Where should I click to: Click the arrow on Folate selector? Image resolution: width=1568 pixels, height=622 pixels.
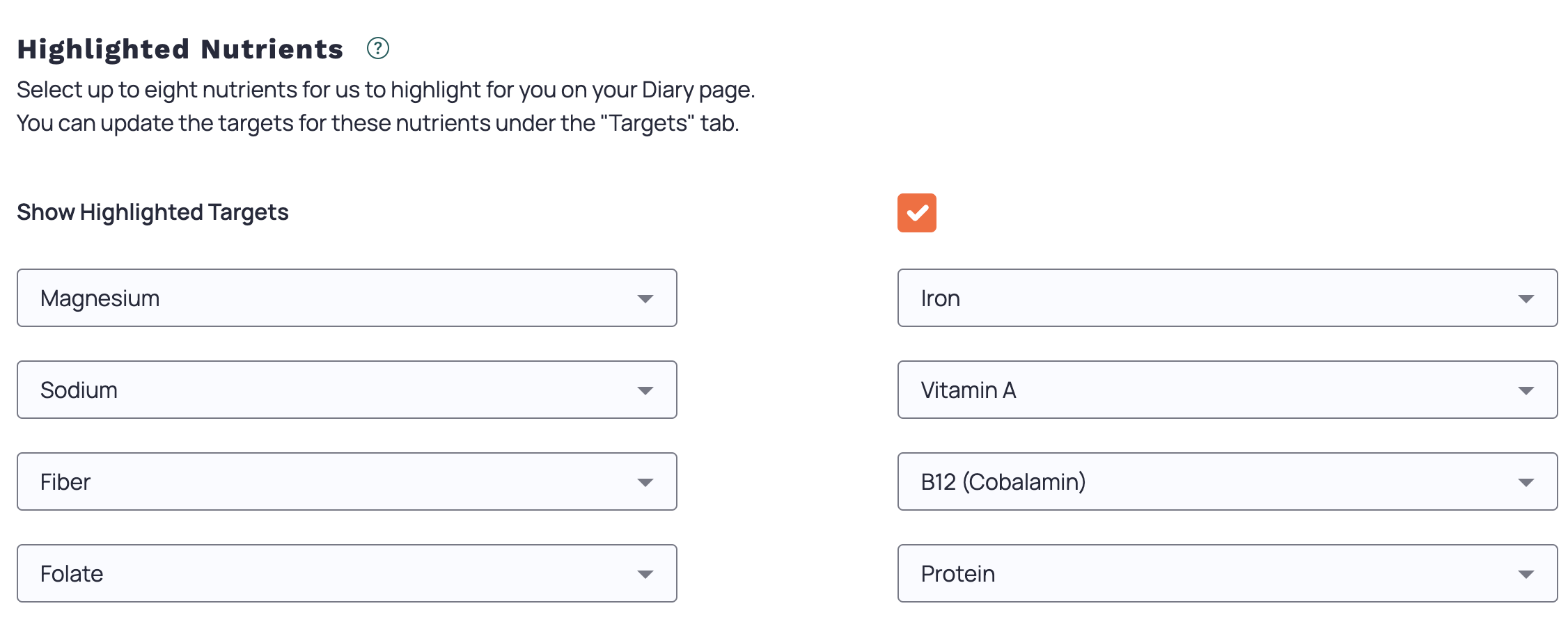coord(645,575)
